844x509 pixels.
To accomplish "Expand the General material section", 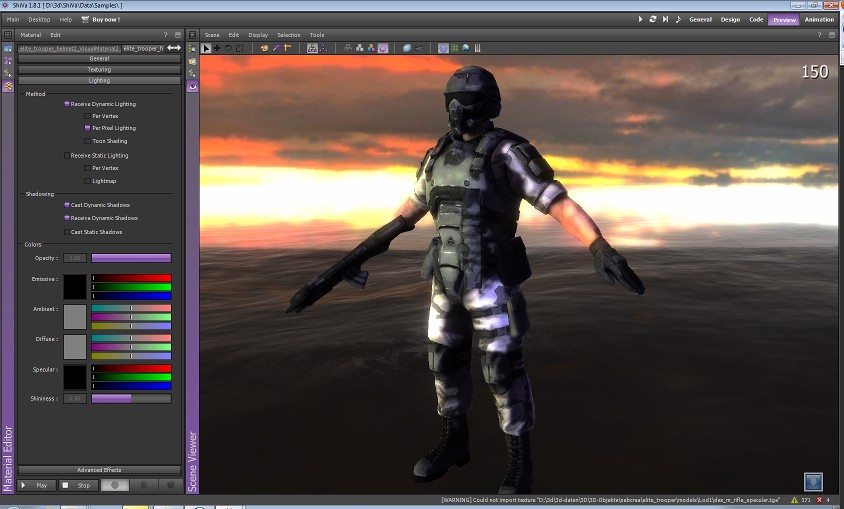I will pyautogui.click(x=99, y=59).
